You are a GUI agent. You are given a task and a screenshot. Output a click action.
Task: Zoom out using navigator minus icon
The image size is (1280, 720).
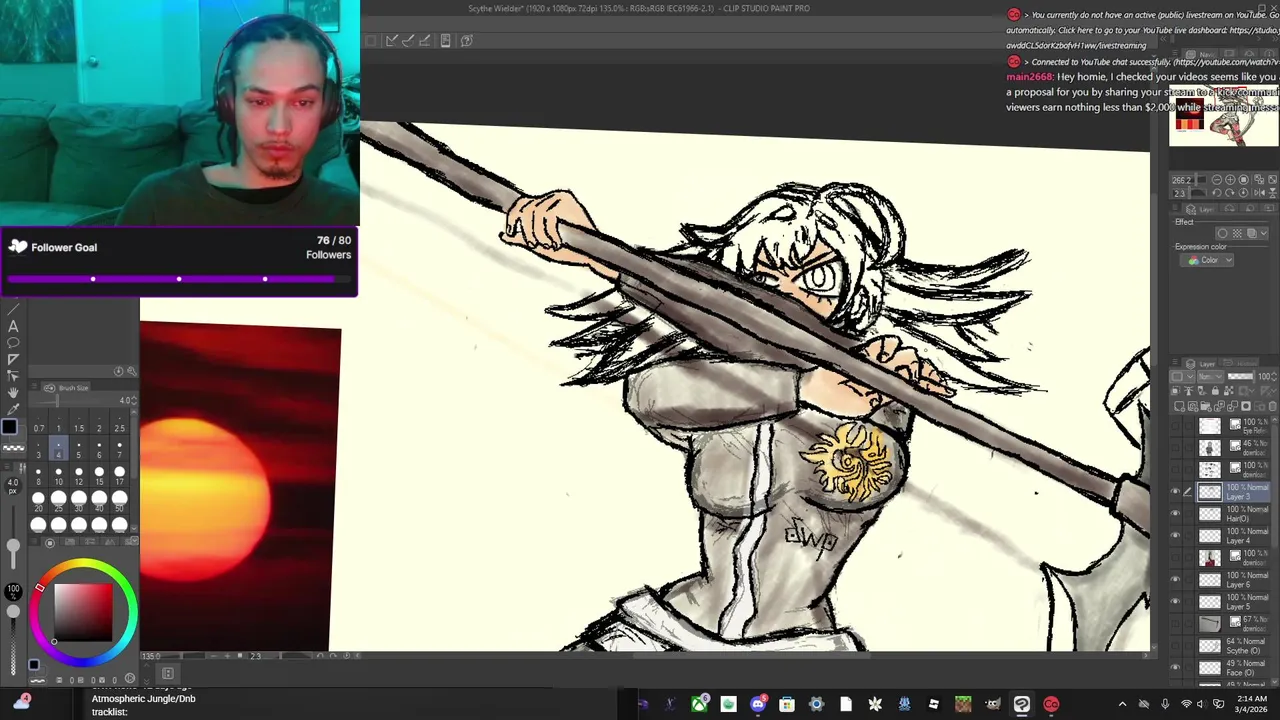coord(1216,180)
